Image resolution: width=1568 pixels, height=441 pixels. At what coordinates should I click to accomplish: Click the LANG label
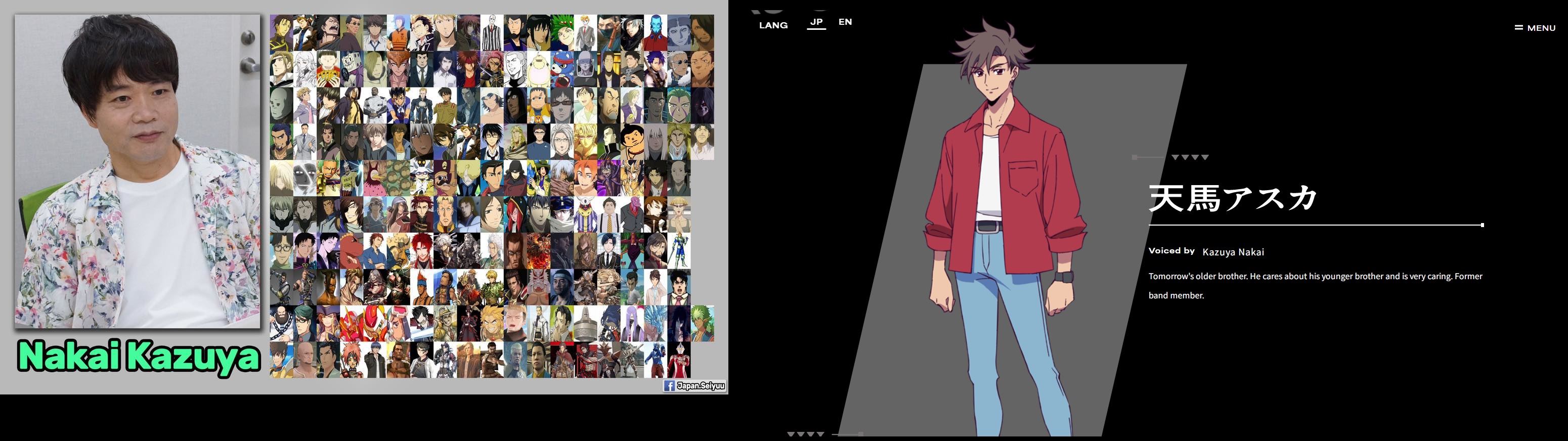[x=773, y=25]
